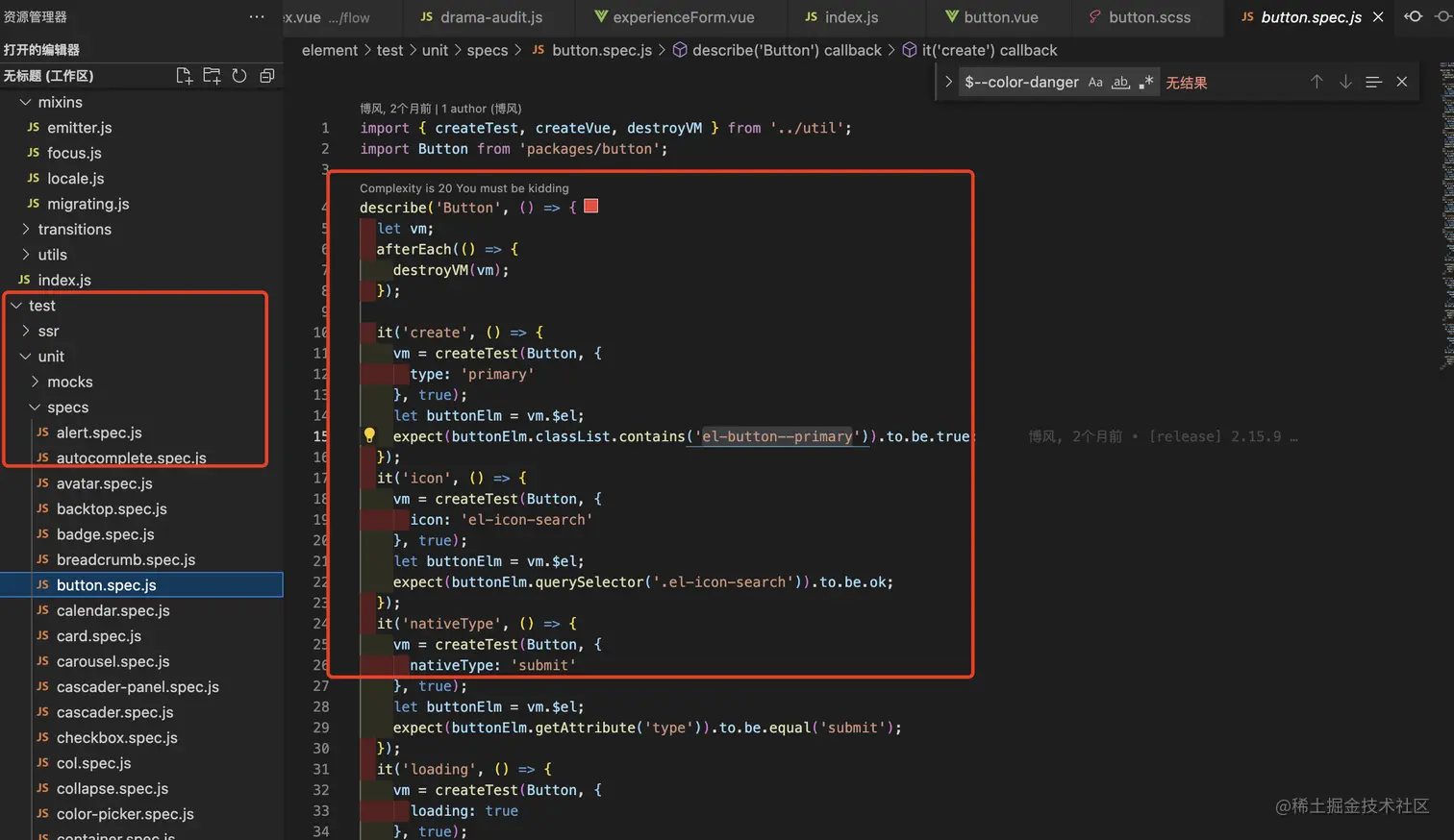The width and height of the screenshot is (1454, 840).
Task: Open cascader-panel.spec.js file
Action: click(138, 687)
